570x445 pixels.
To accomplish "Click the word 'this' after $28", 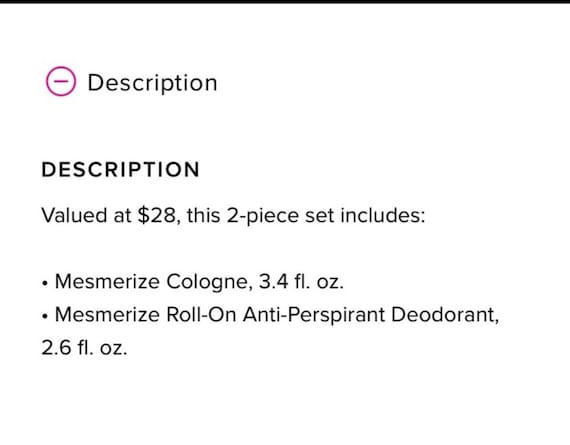I will coord(204,215).
